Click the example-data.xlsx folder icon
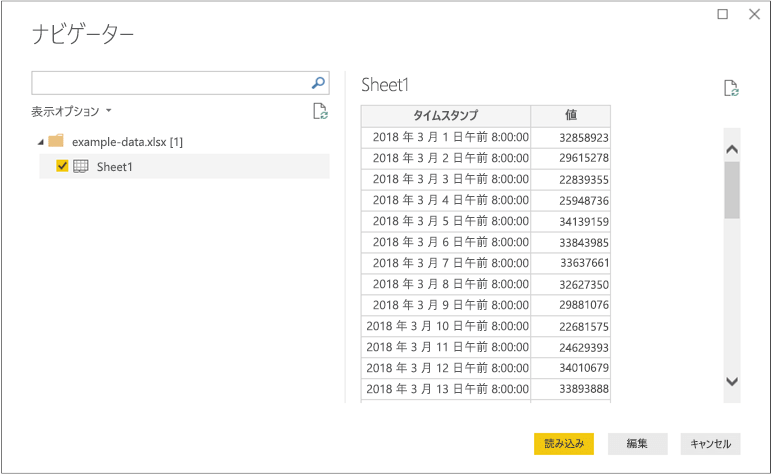This screenshot has width=772, height=474. (56, 141)
